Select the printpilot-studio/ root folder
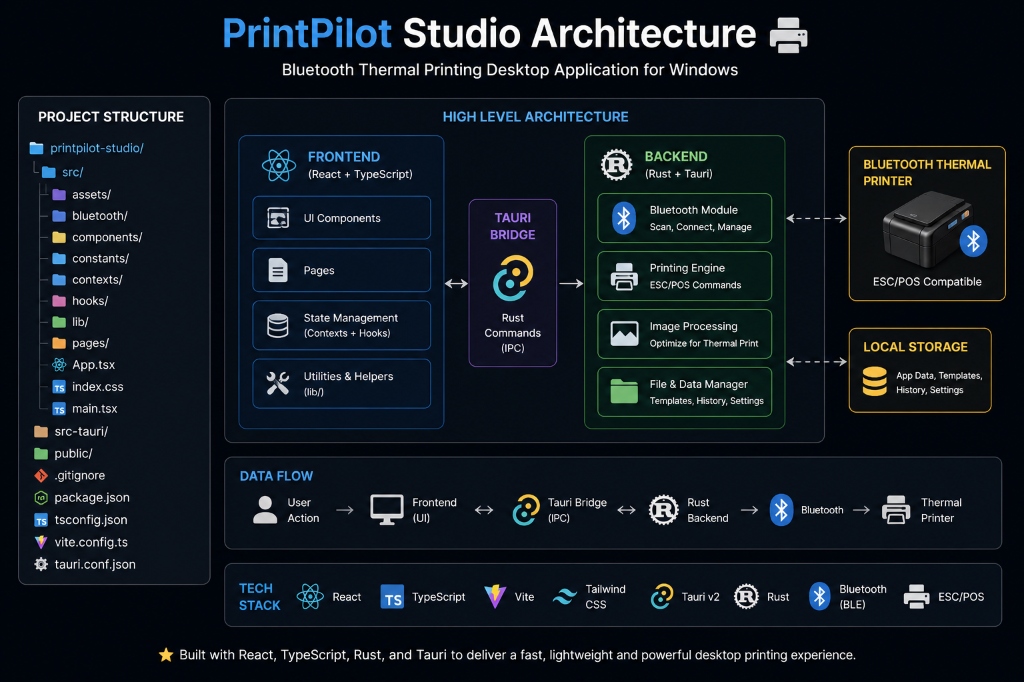Viewport: 1024px width, 682px height. click(86, 148)
